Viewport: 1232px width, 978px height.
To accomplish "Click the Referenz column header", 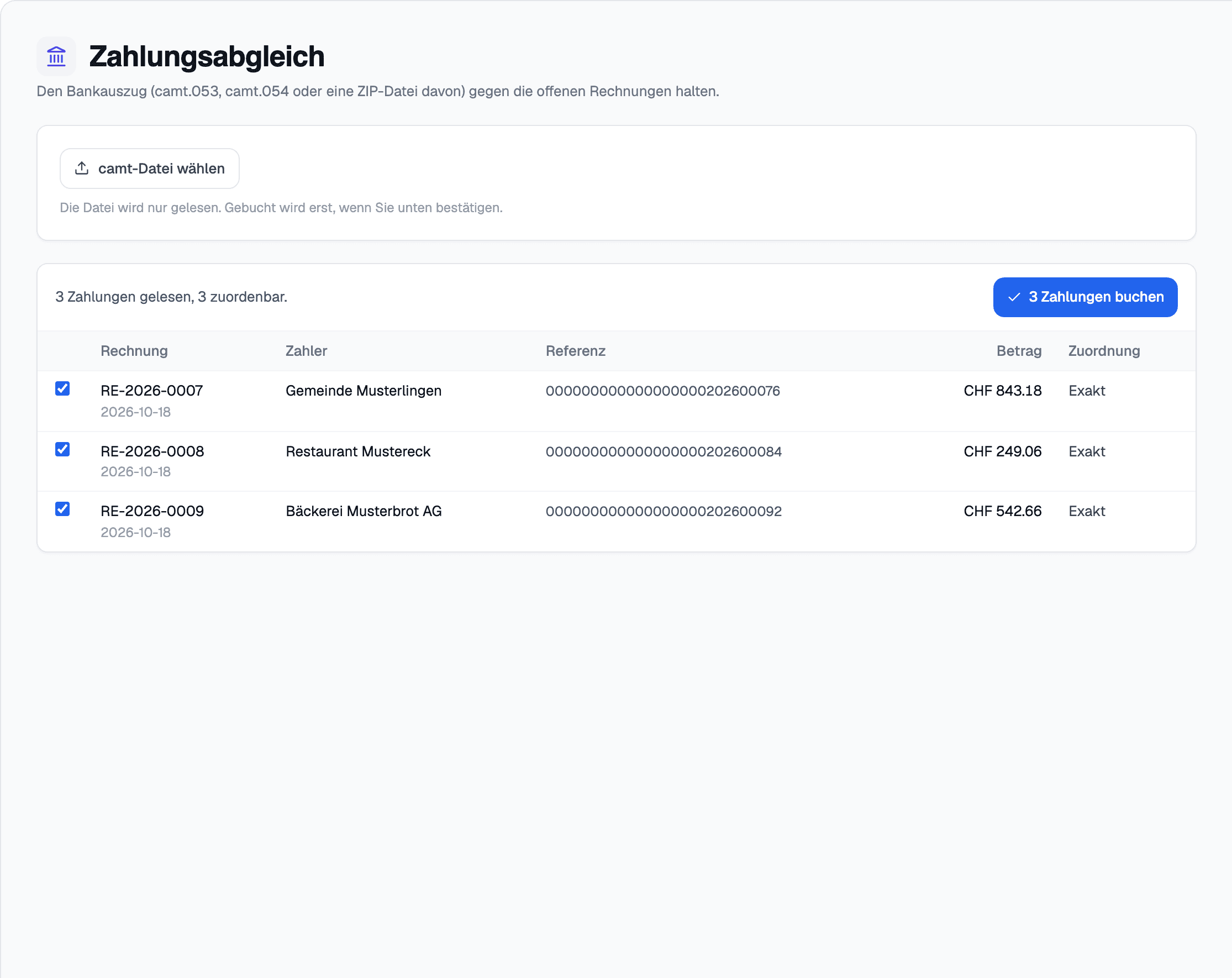I will [576, 351].
